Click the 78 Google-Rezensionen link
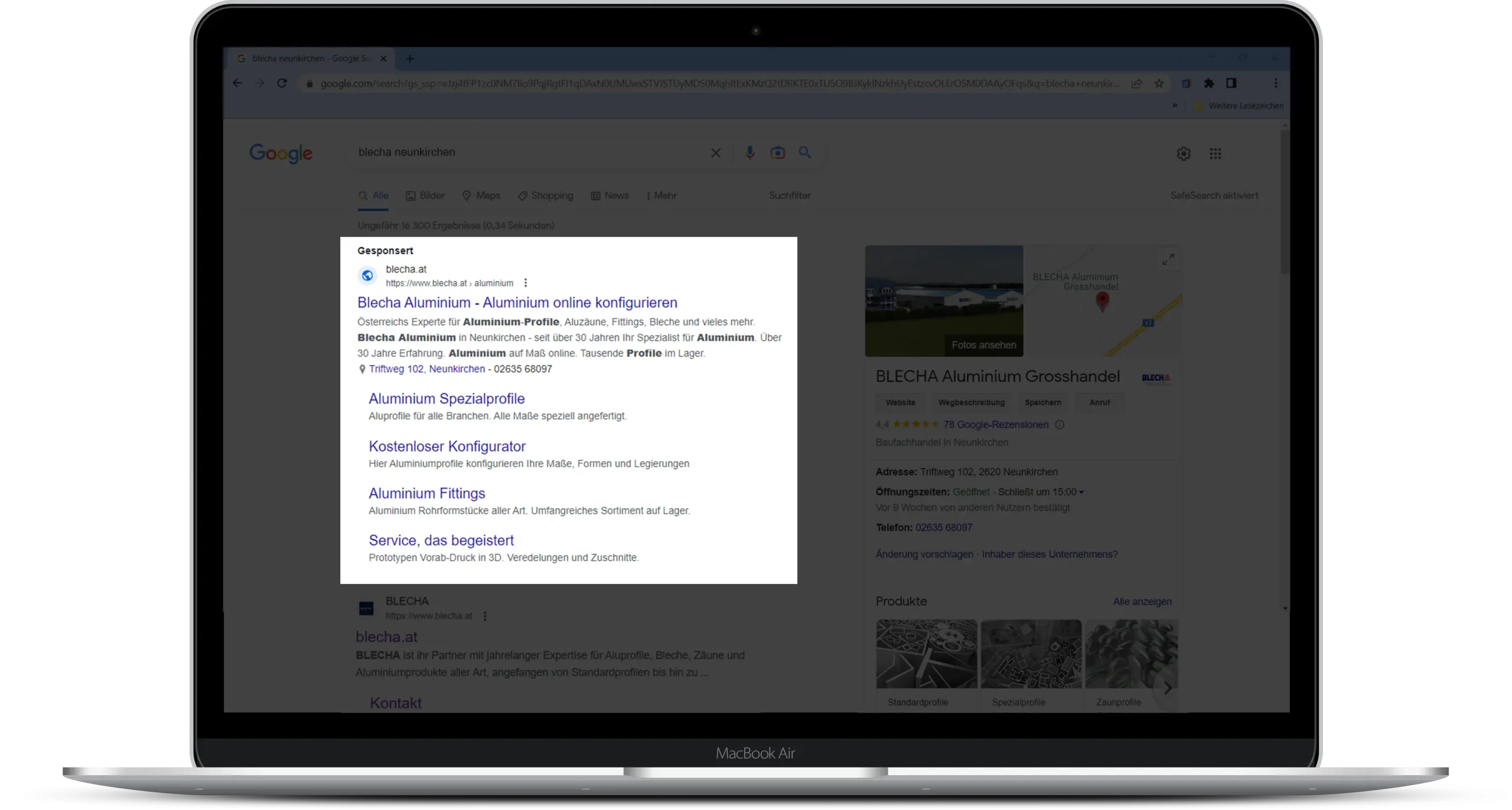 pos(996,424)
